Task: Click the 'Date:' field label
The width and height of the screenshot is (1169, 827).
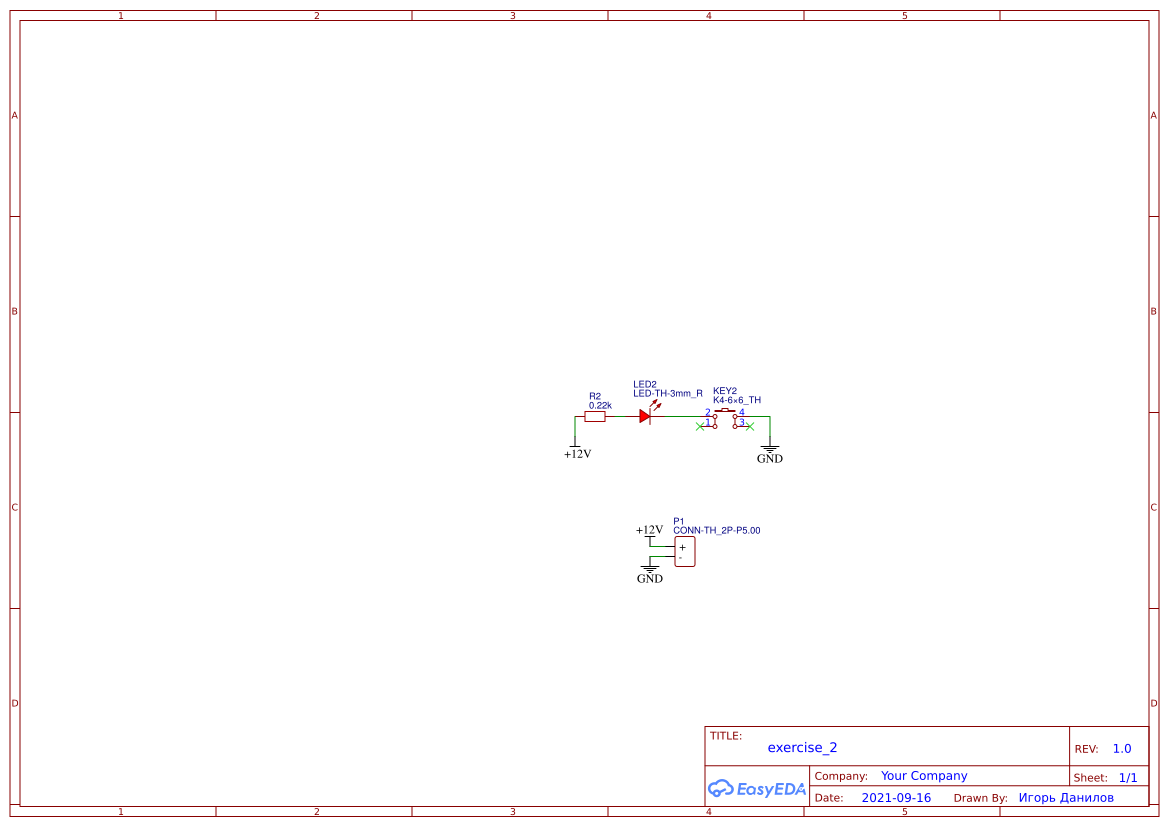Action: pyautogui.click(x=829, y=798)
